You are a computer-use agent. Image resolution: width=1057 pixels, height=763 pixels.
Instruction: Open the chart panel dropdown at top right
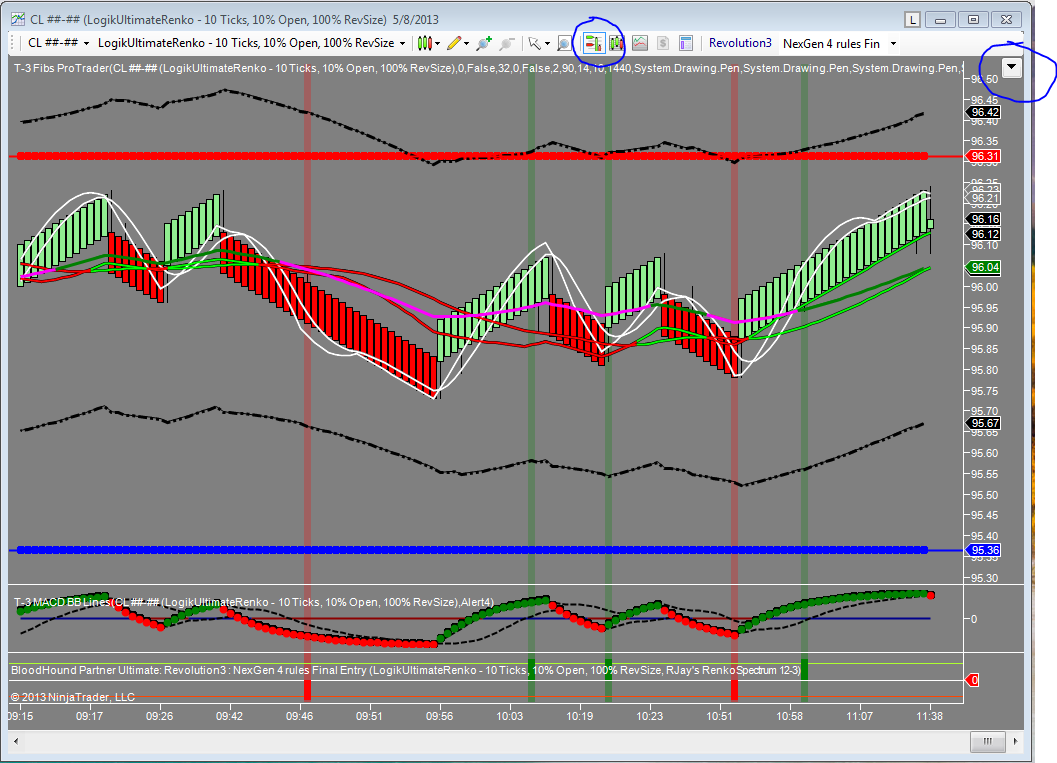1012,67
